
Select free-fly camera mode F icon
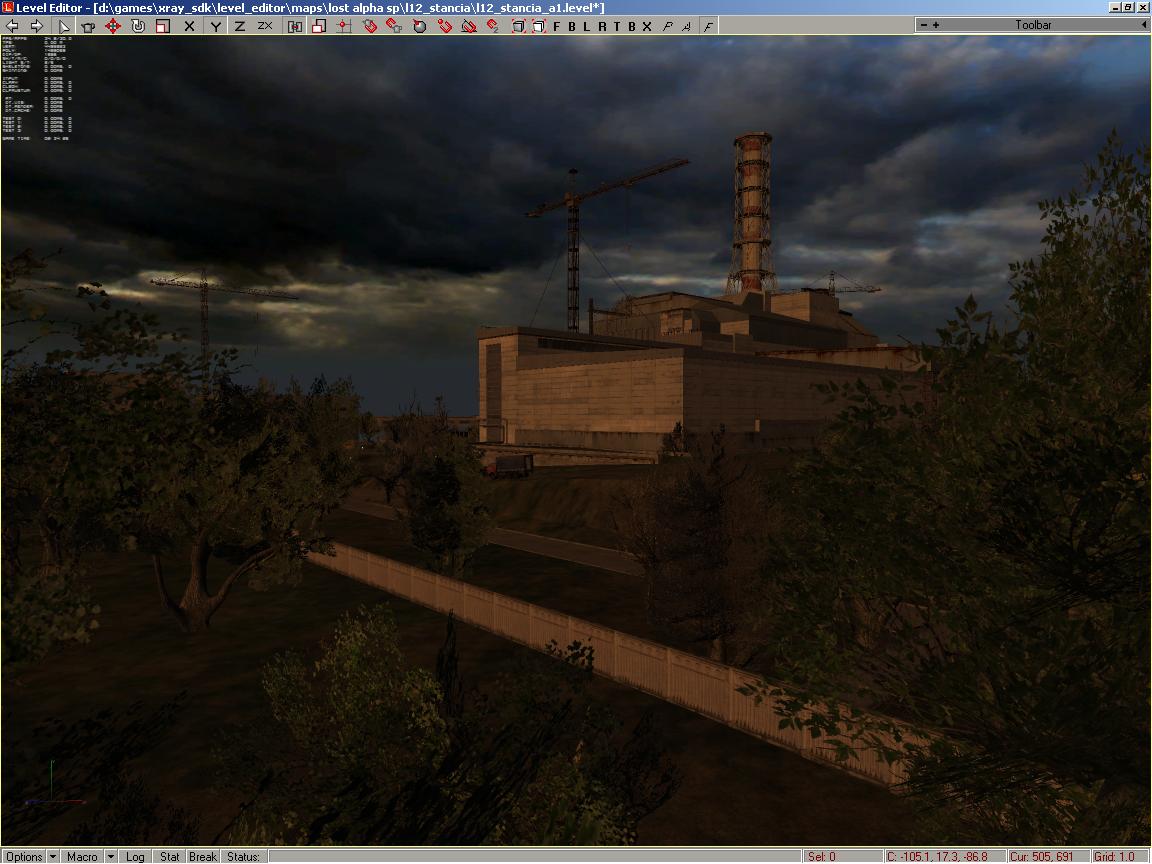[x=708, y=26]
